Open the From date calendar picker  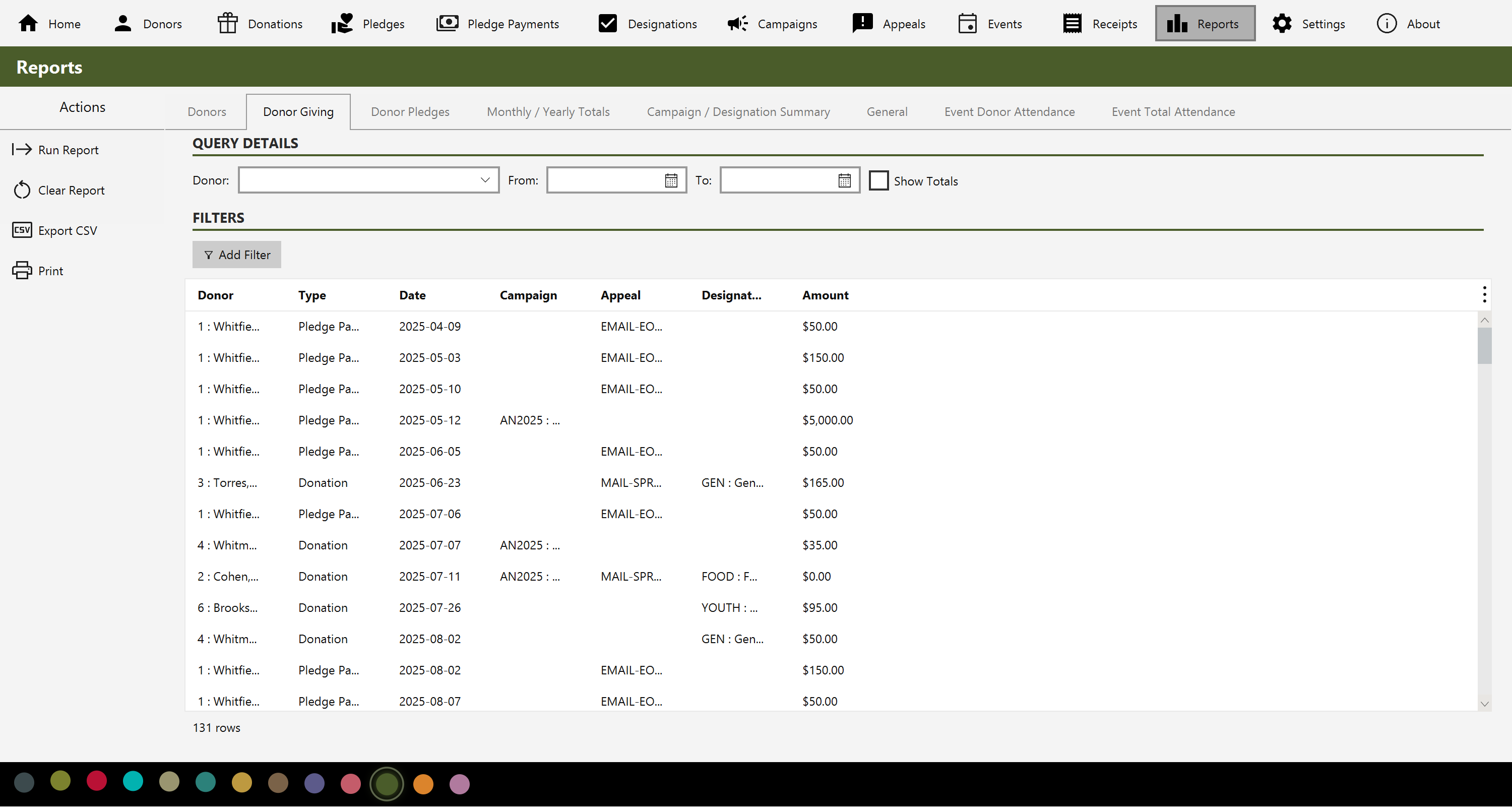[x=671, y=181]
